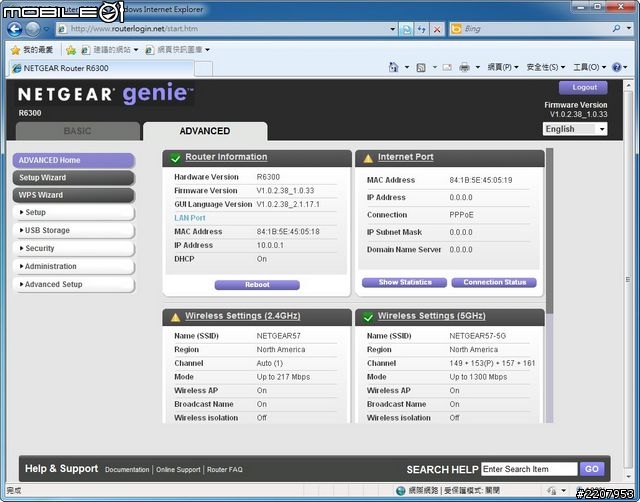This screenshot has height=502, width=640.
Task: Click the 5GHz wireless green check icon
Action: (x=368, y=317)
